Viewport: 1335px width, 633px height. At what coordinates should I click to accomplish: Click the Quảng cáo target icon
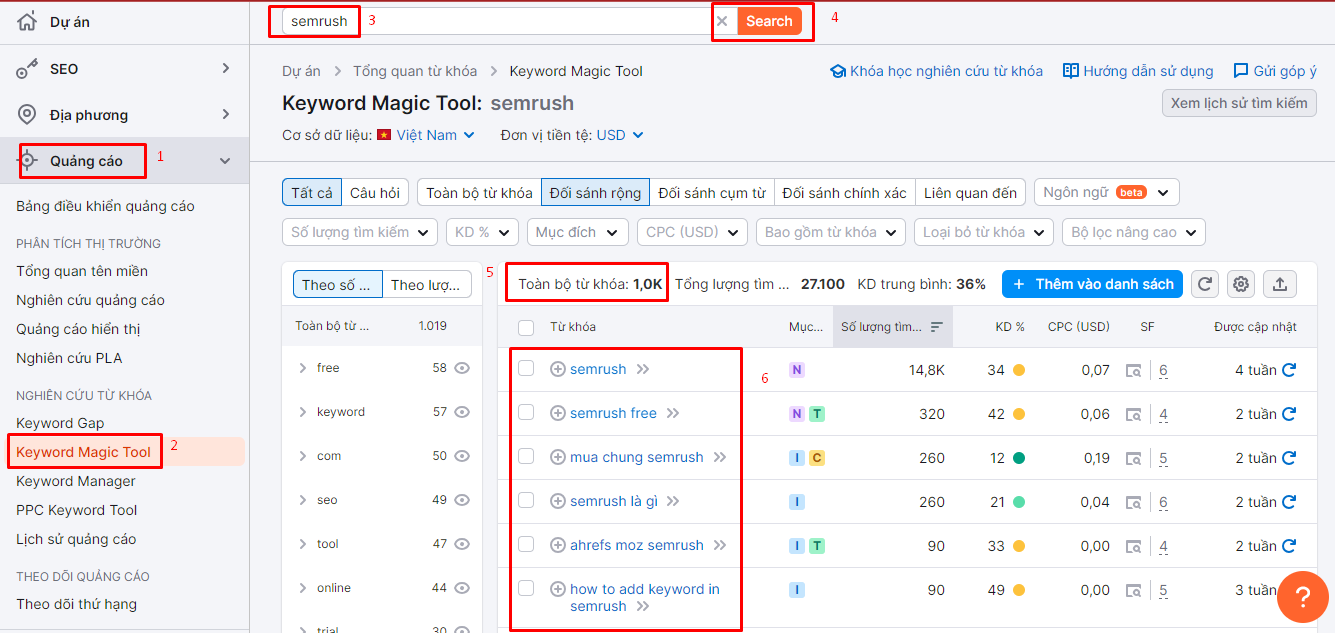pyautogui.click(x=28, y=161)
